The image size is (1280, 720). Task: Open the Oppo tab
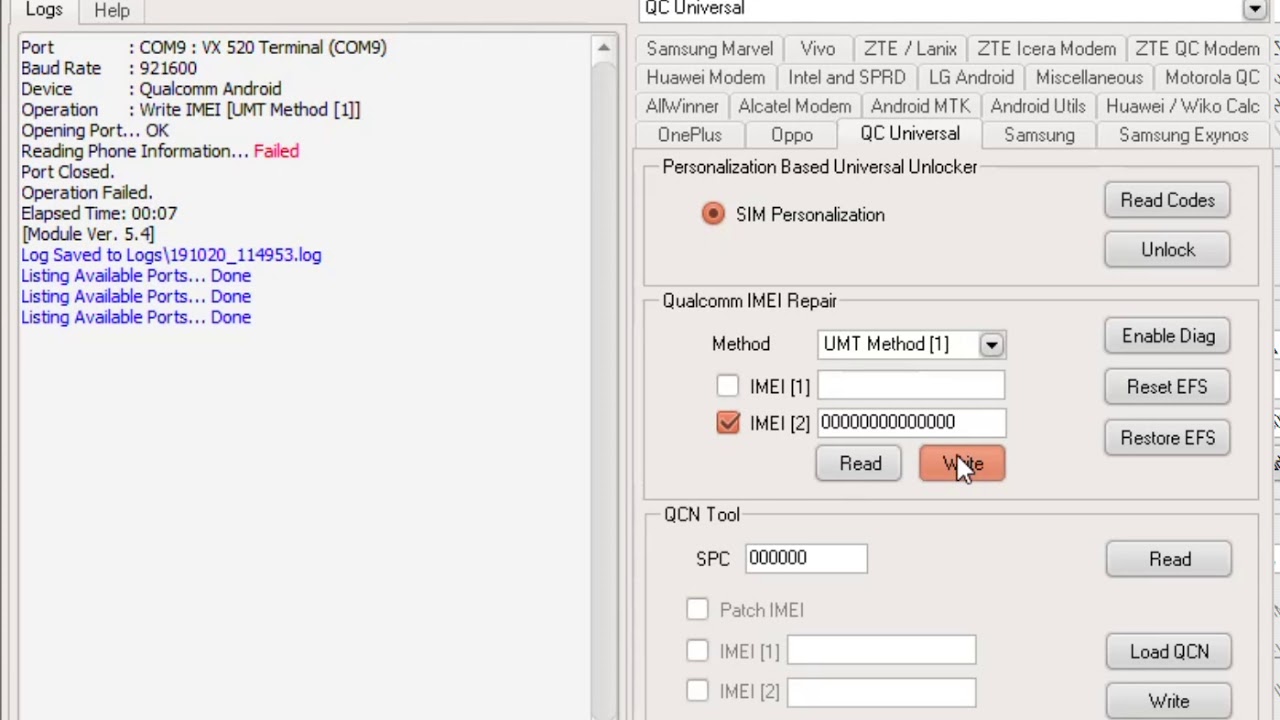click(x=792, y=135)
